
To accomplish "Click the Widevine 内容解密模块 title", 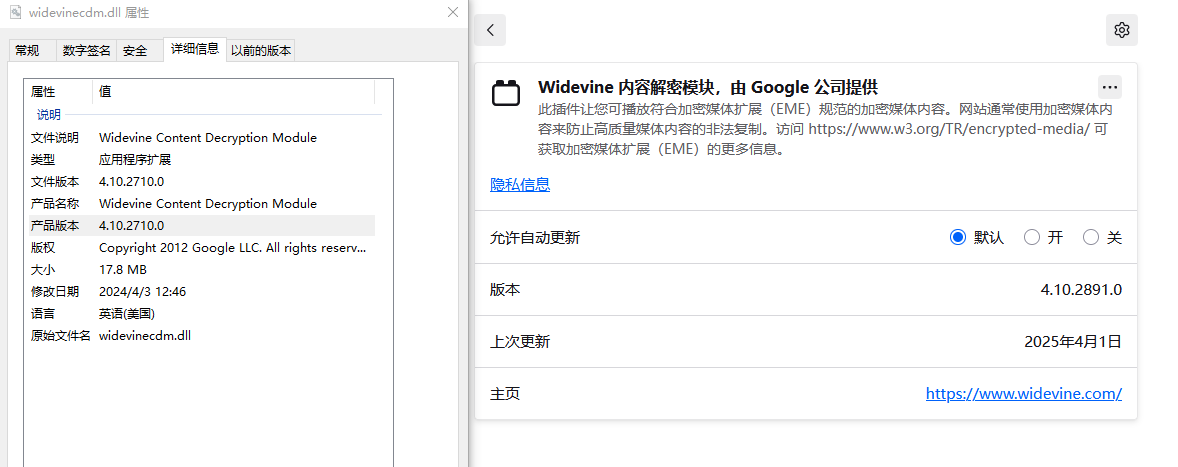I will pos(708,87).
